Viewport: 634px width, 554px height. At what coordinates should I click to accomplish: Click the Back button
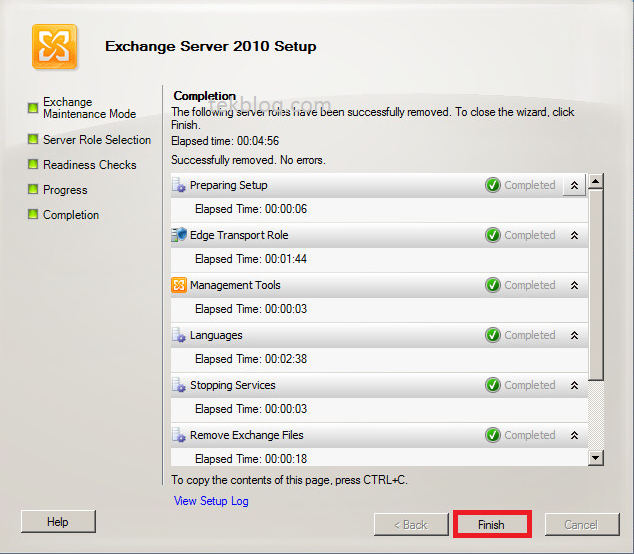411,524
